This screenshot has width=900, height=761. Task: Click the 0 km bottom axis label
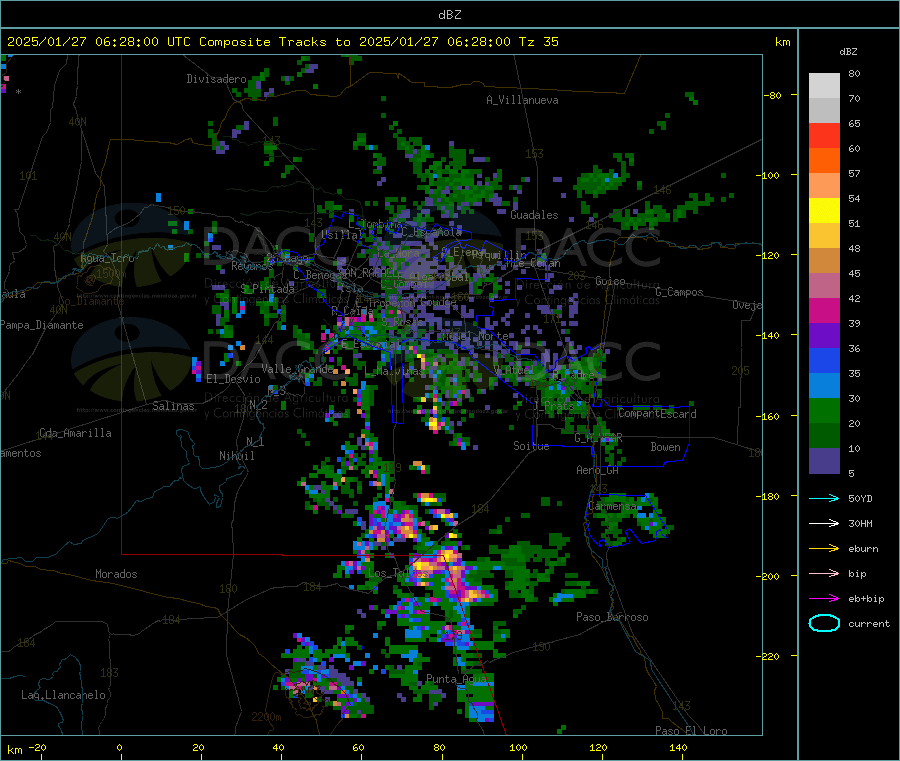(119, 747)
